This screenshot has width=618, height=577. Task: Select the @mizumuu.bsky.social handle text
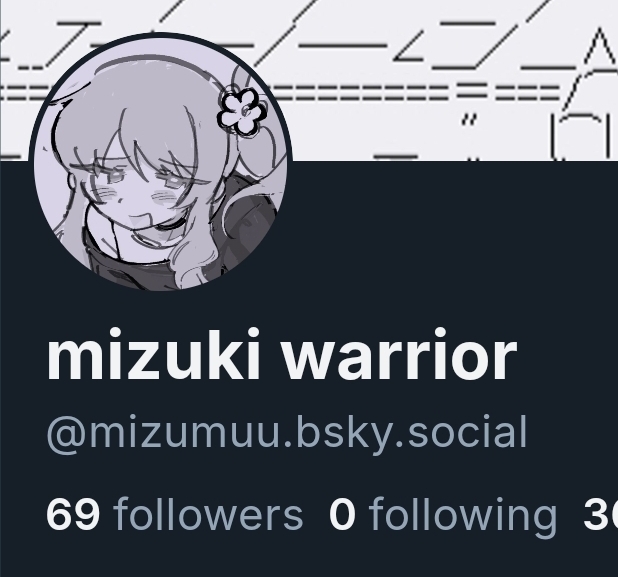tap(287, 434)
